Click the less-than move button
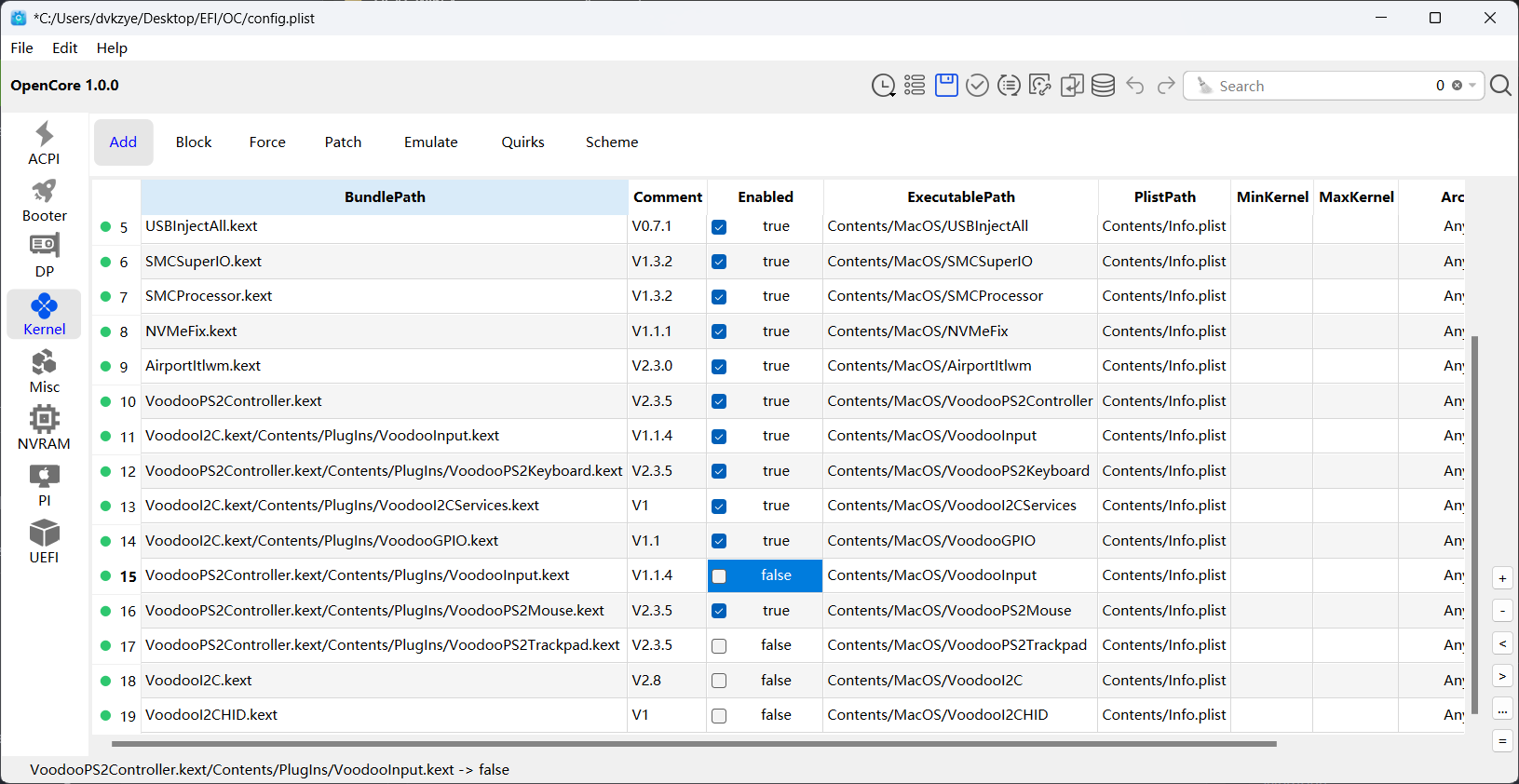The height and width of the screenshot is (784, 1519). pos(1502,643)
